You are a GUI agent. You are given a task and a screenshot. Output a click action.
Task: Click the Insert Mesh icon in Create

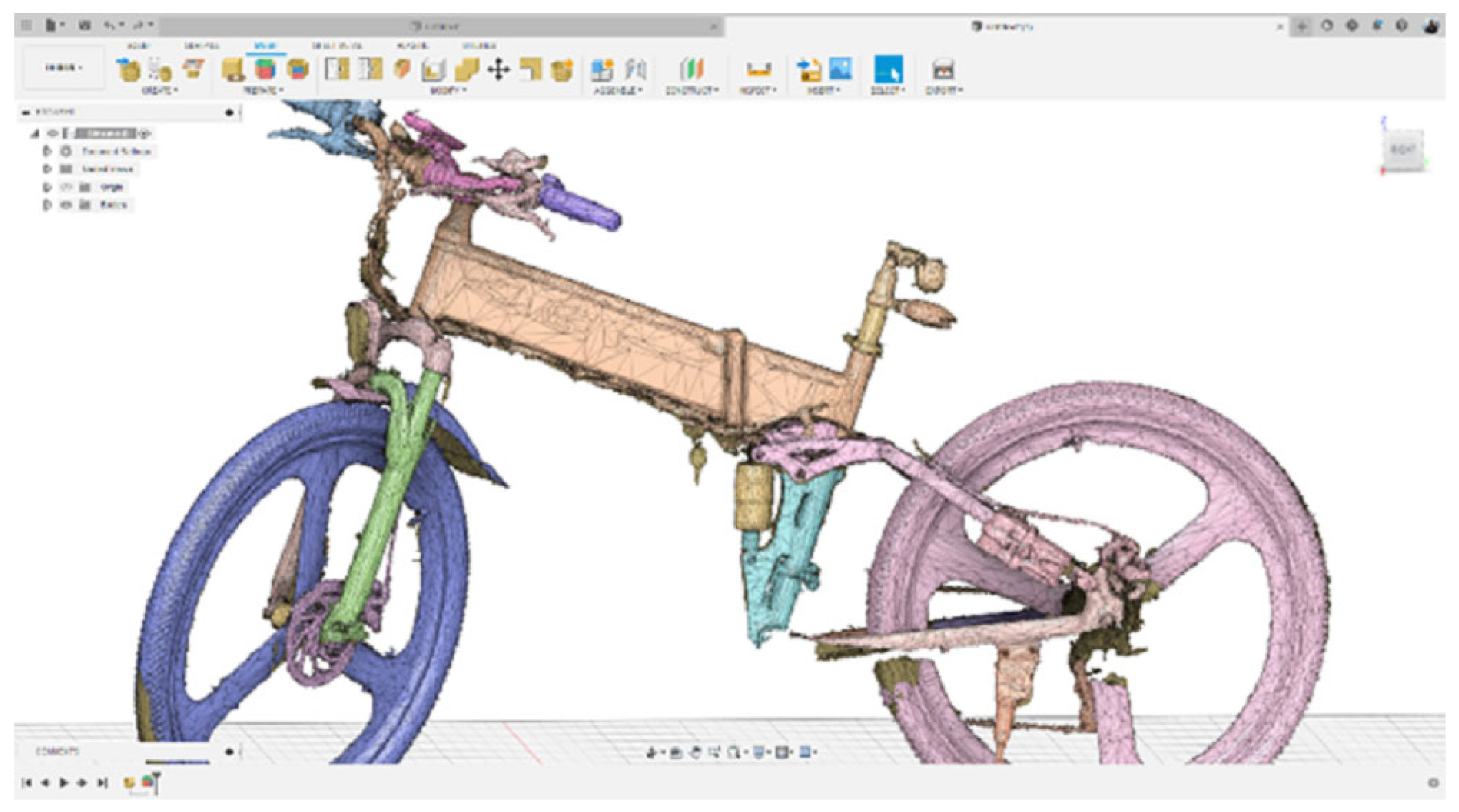click(127, 69)
